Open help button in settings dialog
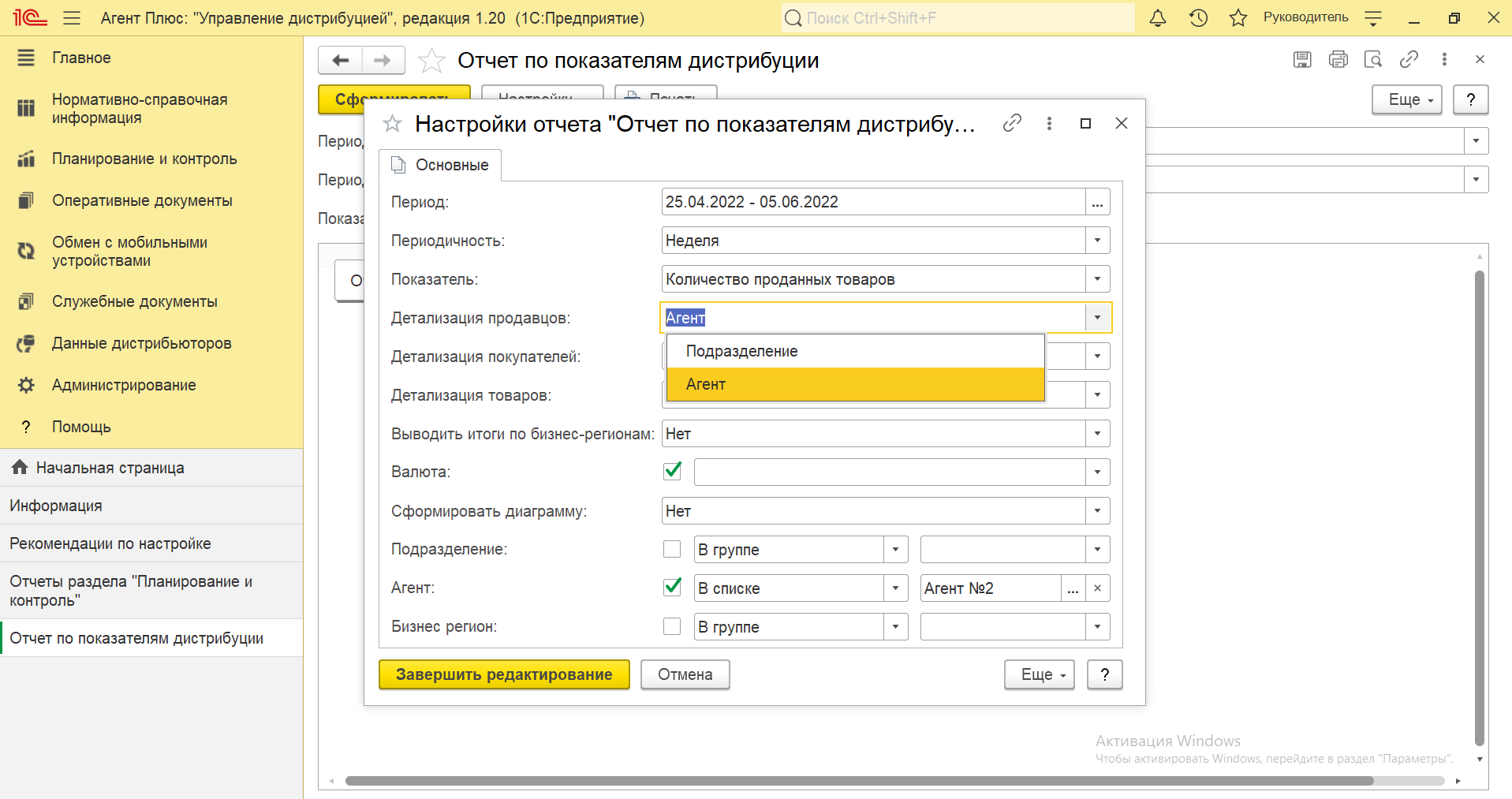The image size is (1512, 799). [1104, 674]
